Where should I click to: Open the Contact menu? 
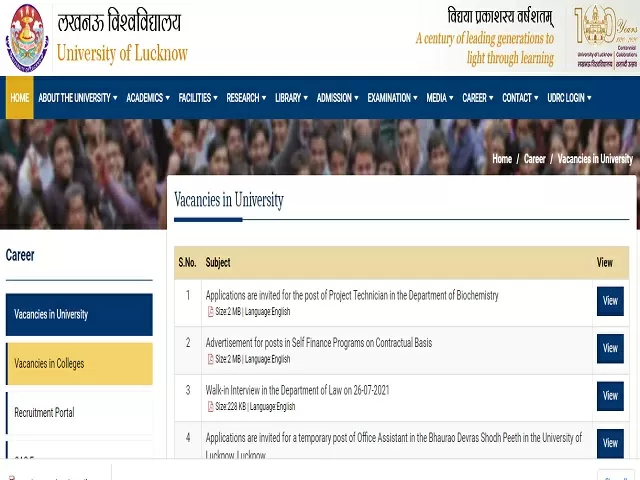coord(520,98)
